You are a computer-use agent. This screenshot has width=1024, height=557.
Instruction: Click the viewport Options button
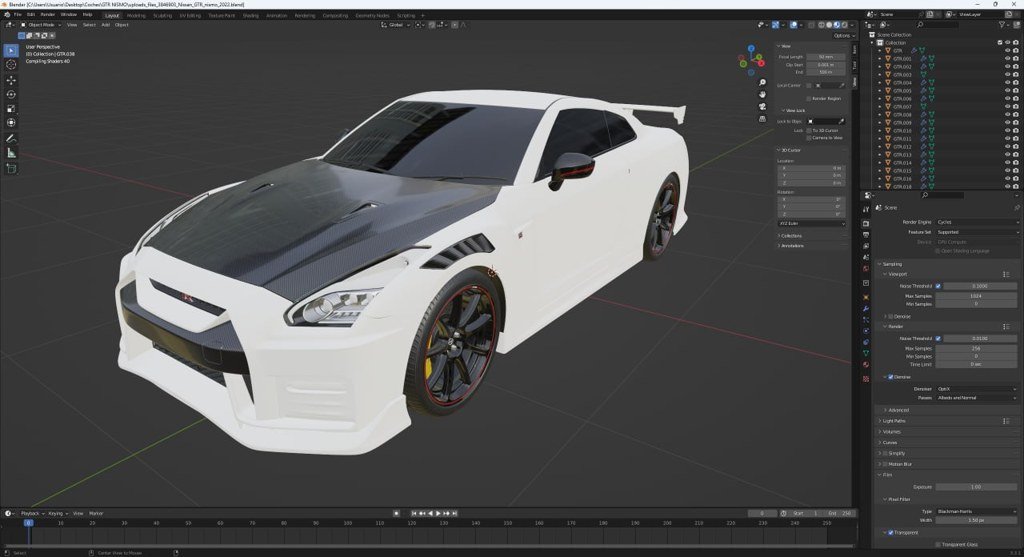(x=842, y=35)
